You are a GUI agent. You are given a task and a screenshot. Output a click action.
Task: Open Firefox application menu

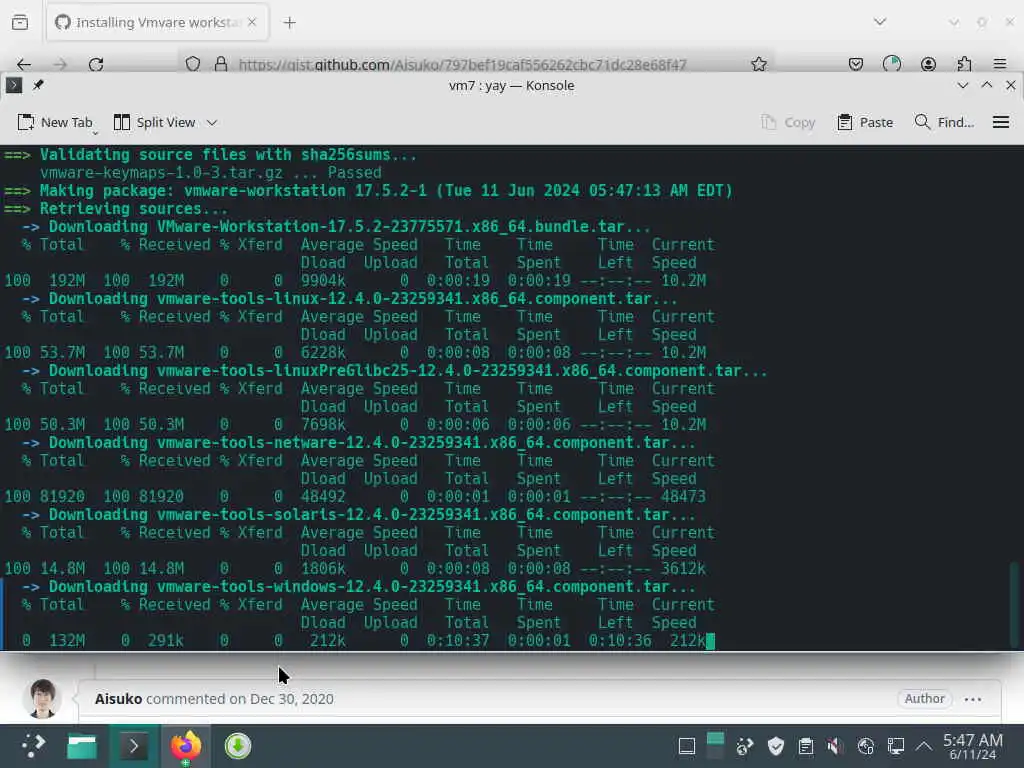[1000, 64]
